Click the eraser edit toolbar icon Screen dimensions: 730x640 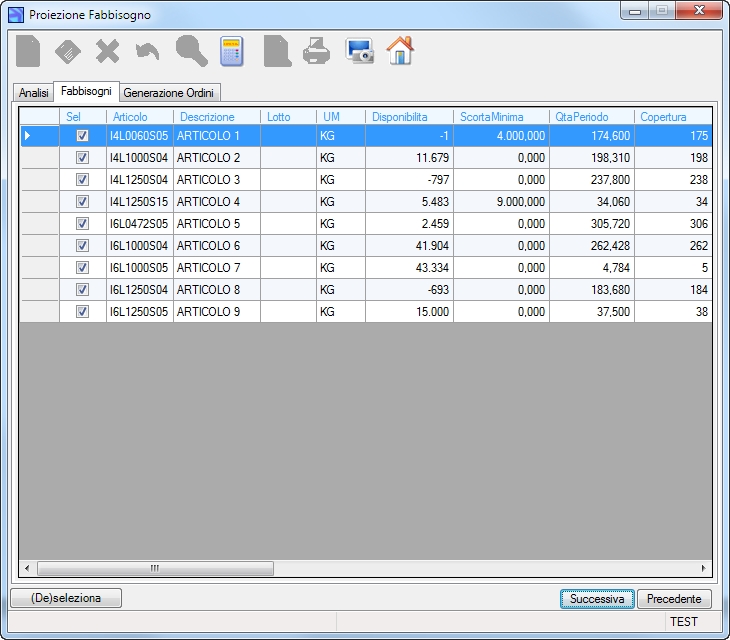pyautogui.click(x=68, y=51)
